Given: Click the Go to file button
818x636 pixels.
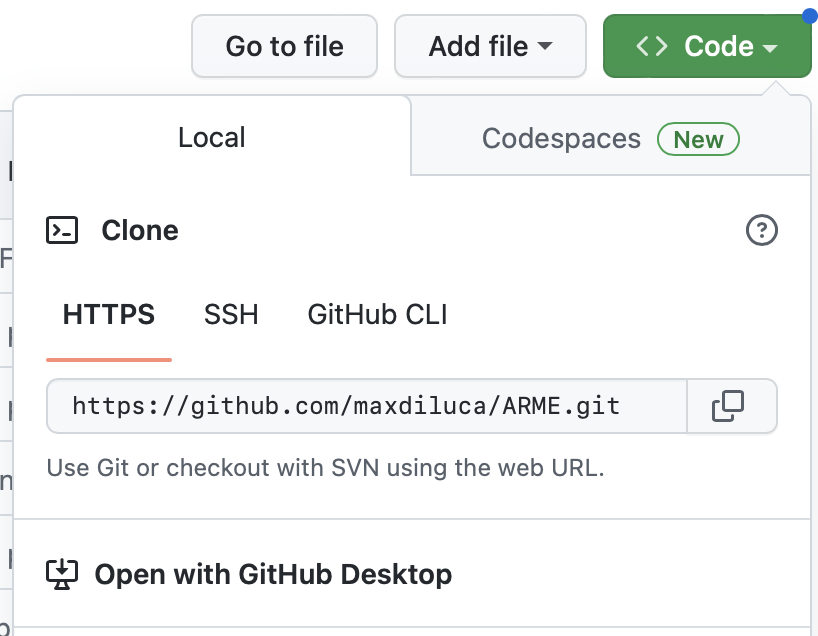Looking at the screenshot, I should (284, 46).
